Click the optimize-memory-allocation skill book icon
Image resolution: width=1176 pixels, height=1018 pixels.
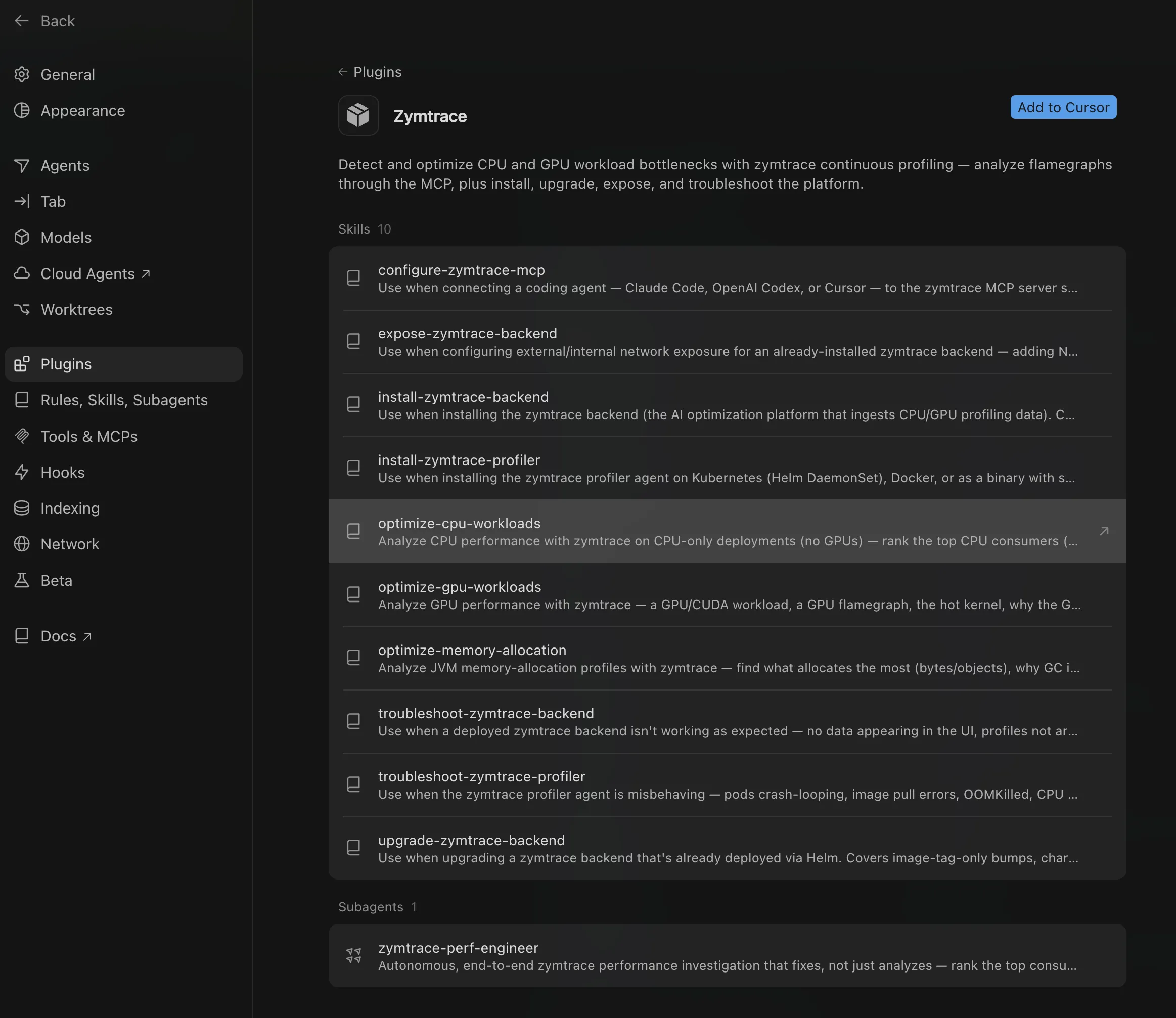353,658
